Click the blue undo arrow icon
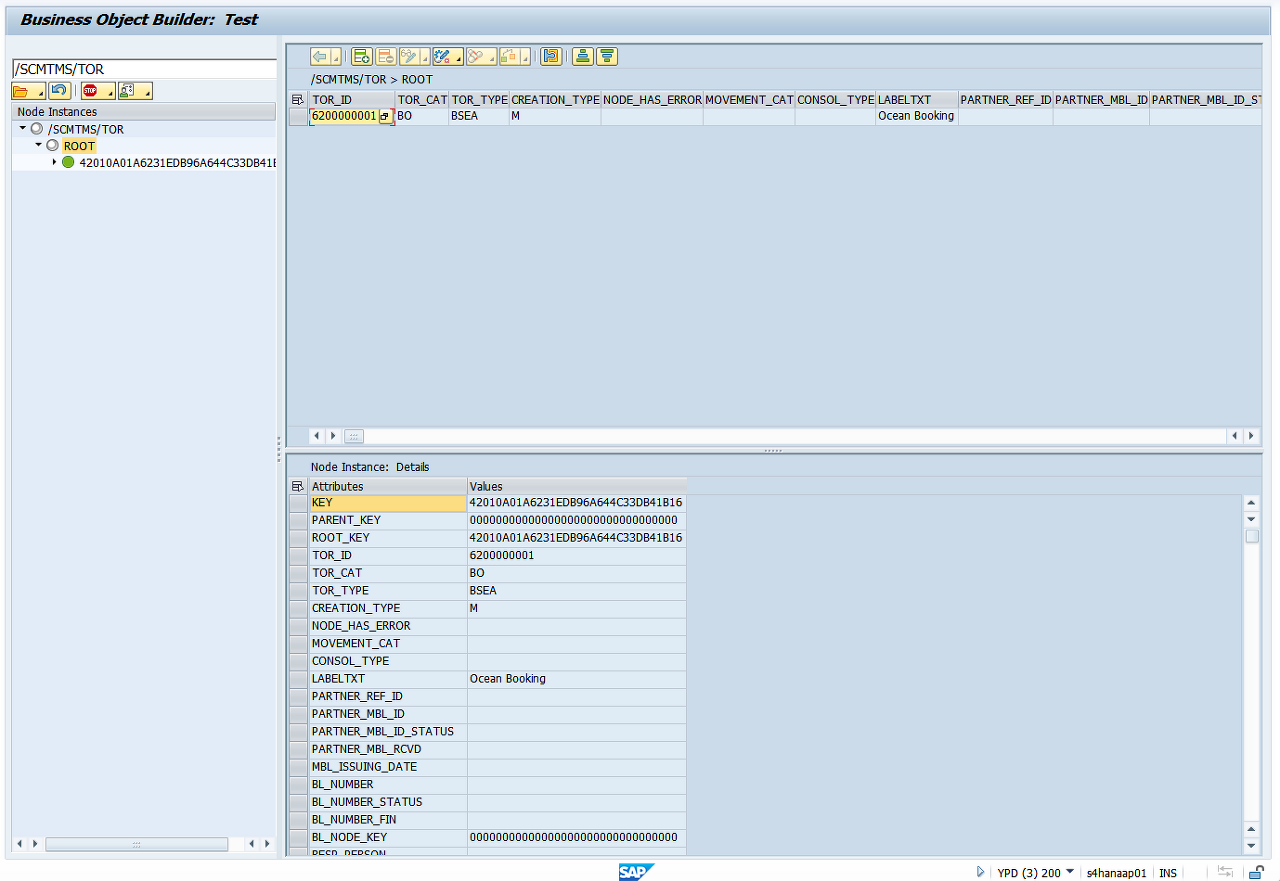 tap(59, 91)
